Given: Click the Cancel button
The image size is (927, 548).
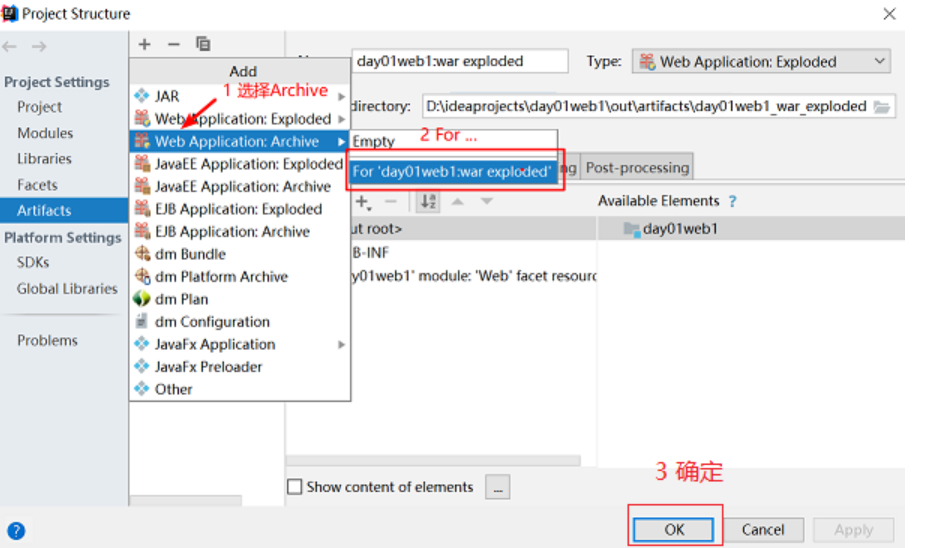Looking at the screenshot, I should click(763, 530).
